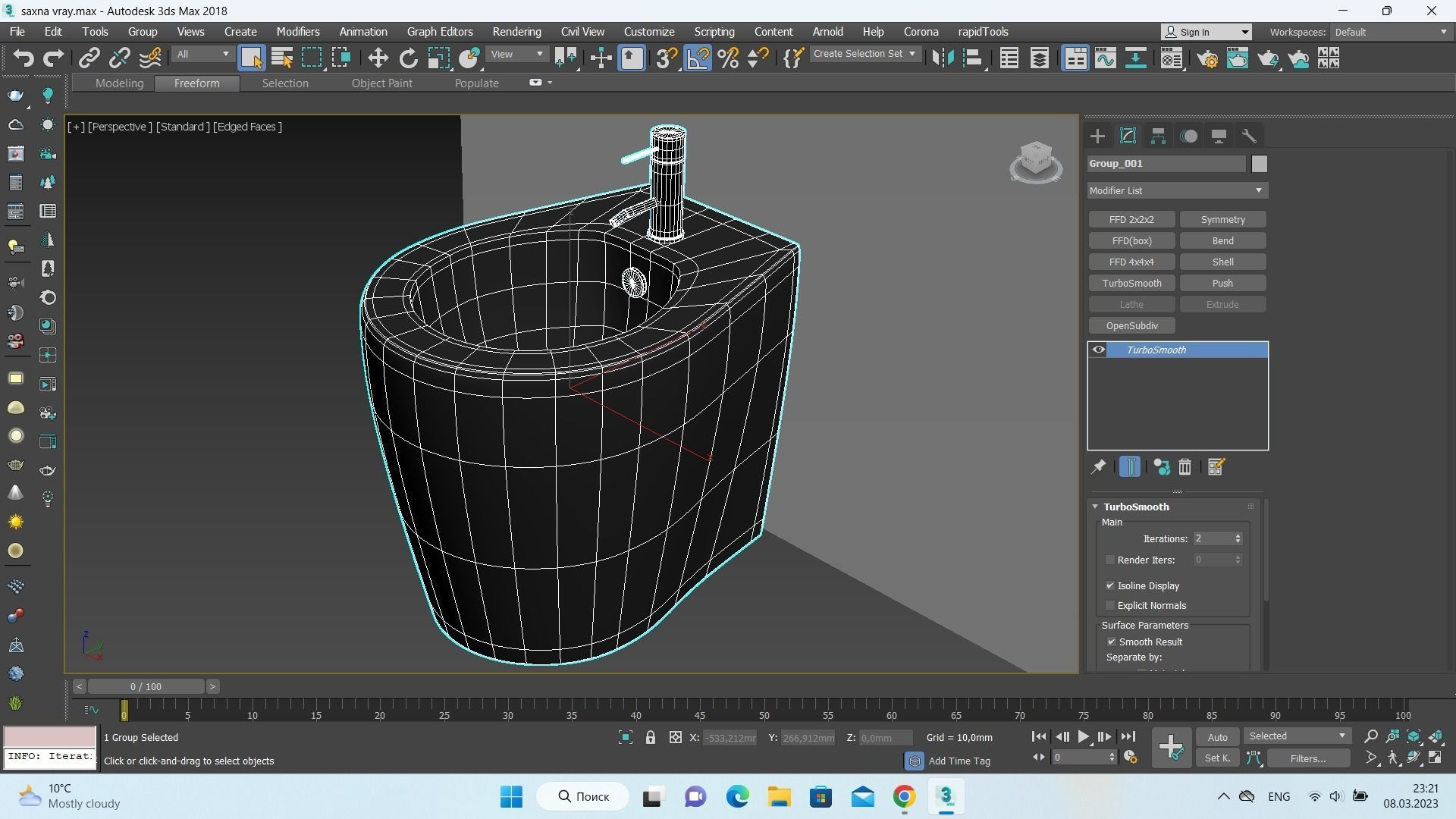
Task: Uncheck Smooth Result
Action: point(1112,642)
